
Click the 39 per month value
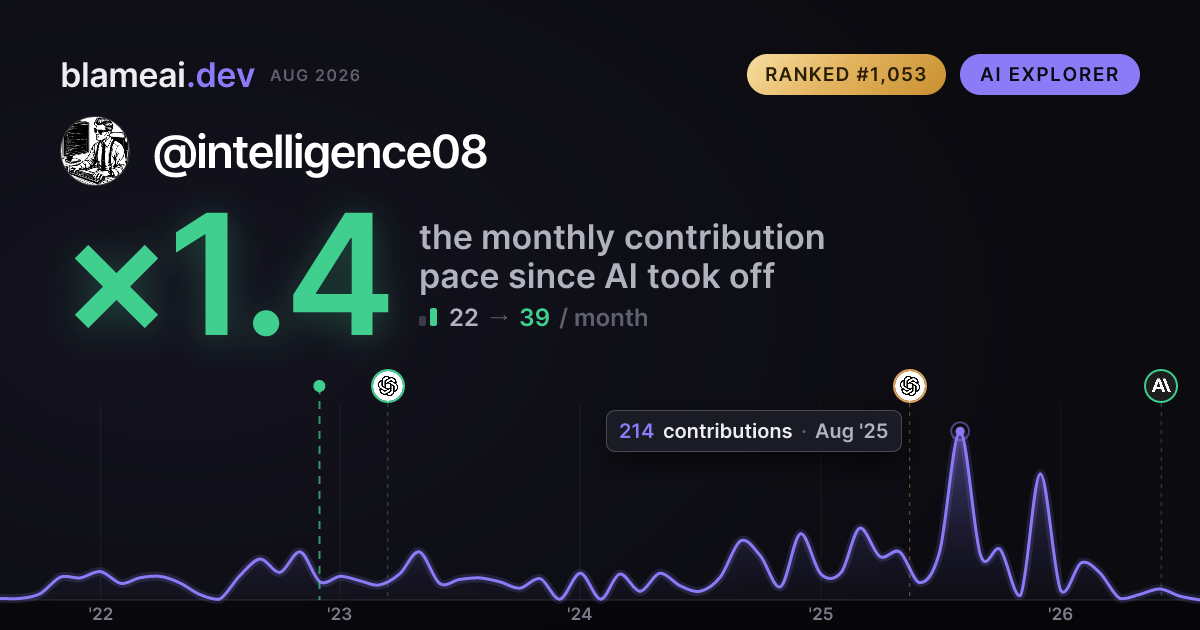534,318
